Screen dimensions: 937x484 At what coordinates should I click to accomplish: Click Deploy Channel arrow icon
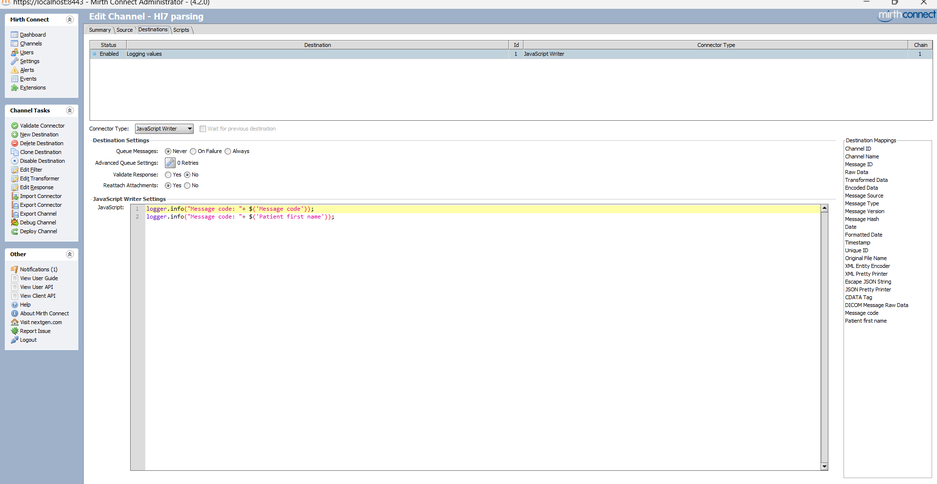pyautogui.click(x=15, y=231)
